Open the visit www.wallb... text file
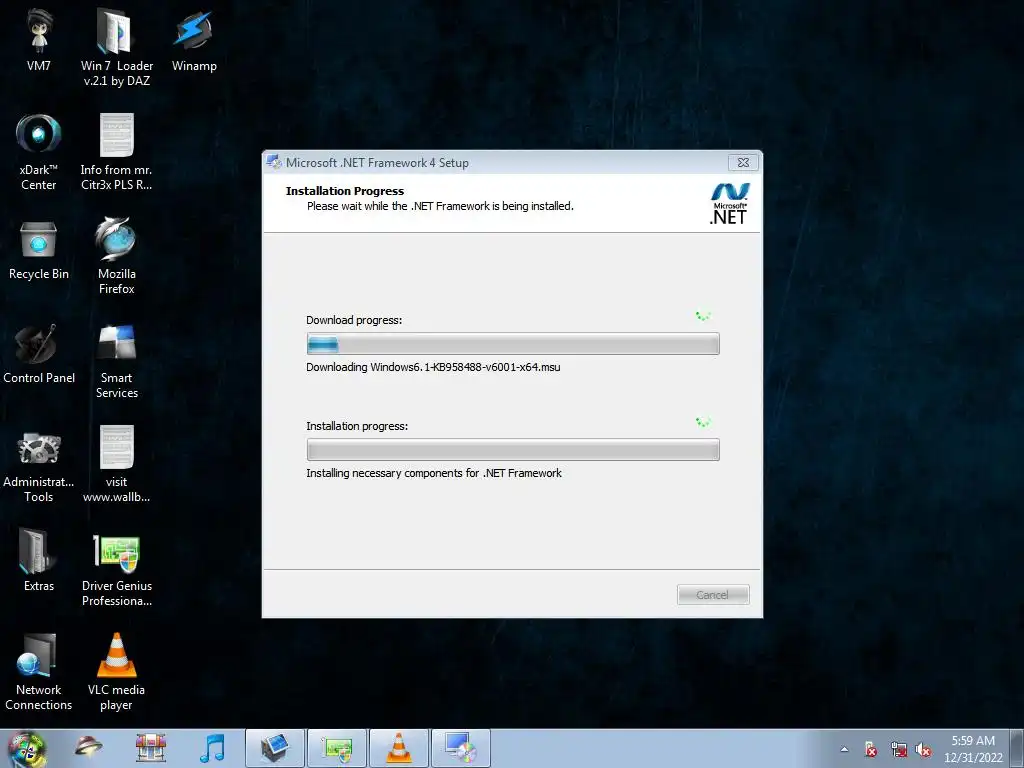This screenshot has height=768, width=1024. tap(116, 464)
